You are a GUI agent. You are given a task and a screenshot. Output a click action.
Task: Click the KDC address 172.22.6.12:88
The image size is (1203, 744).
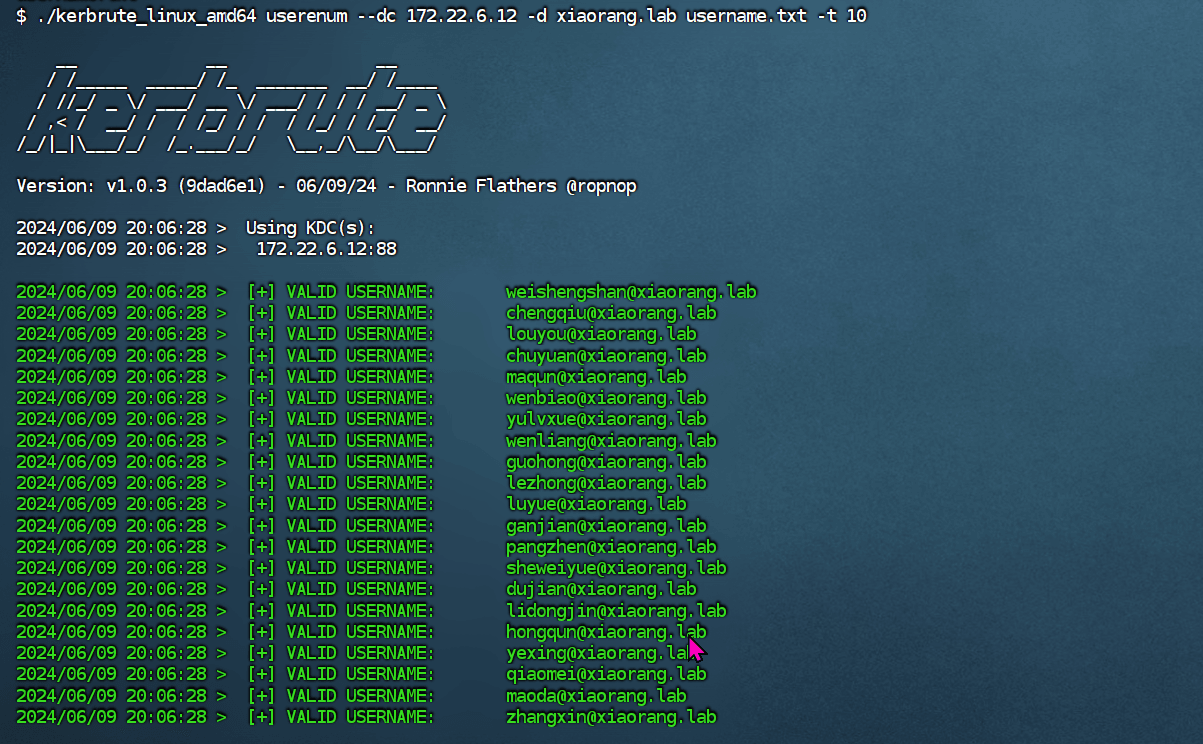coord(326,249)
